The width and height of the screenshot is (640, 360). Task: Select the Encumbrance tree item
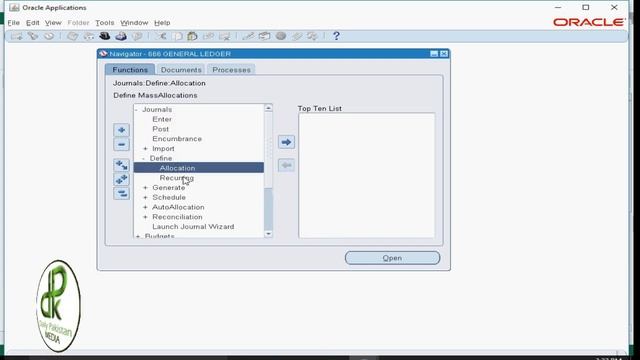pyautogui.click(x=177, y=139)
